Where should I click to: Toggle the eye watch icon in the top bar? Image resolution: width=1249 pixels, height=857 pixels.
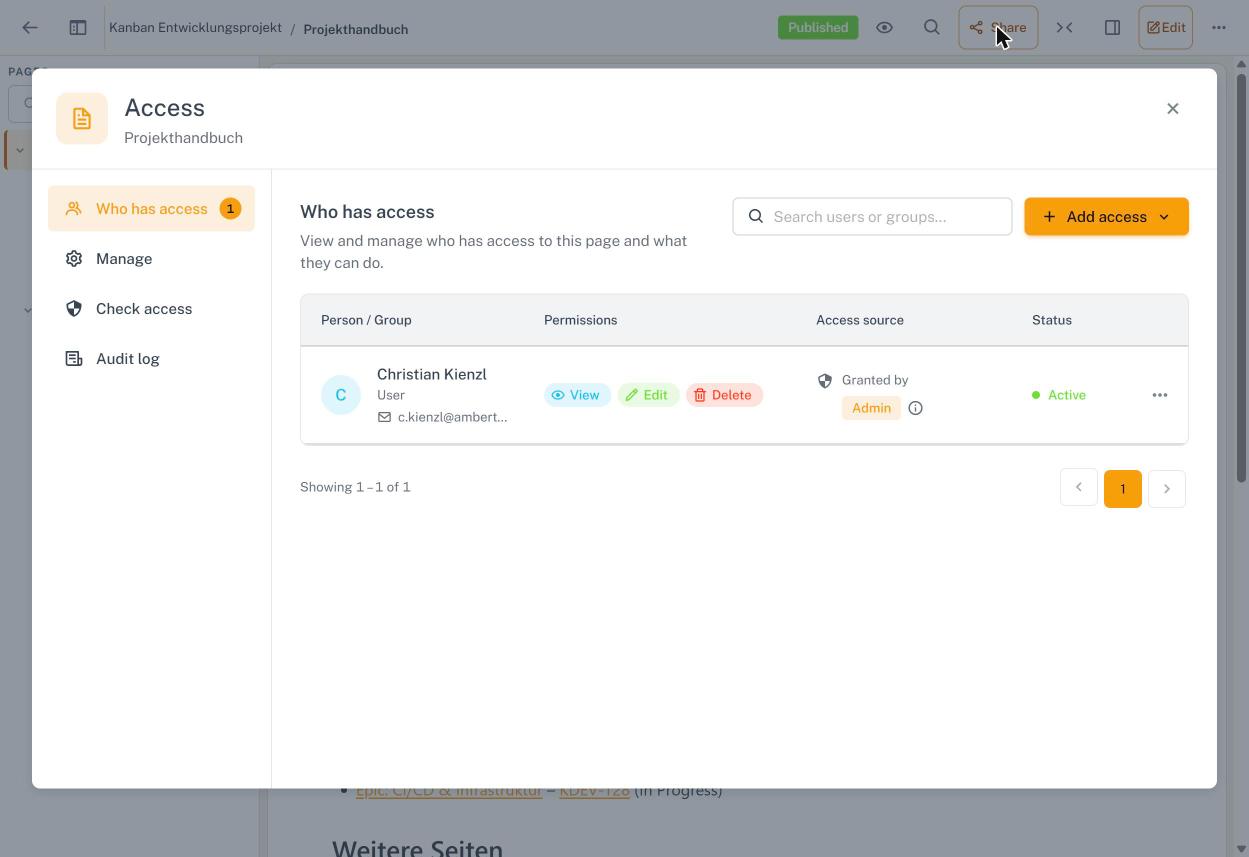(x=884, y=28)
